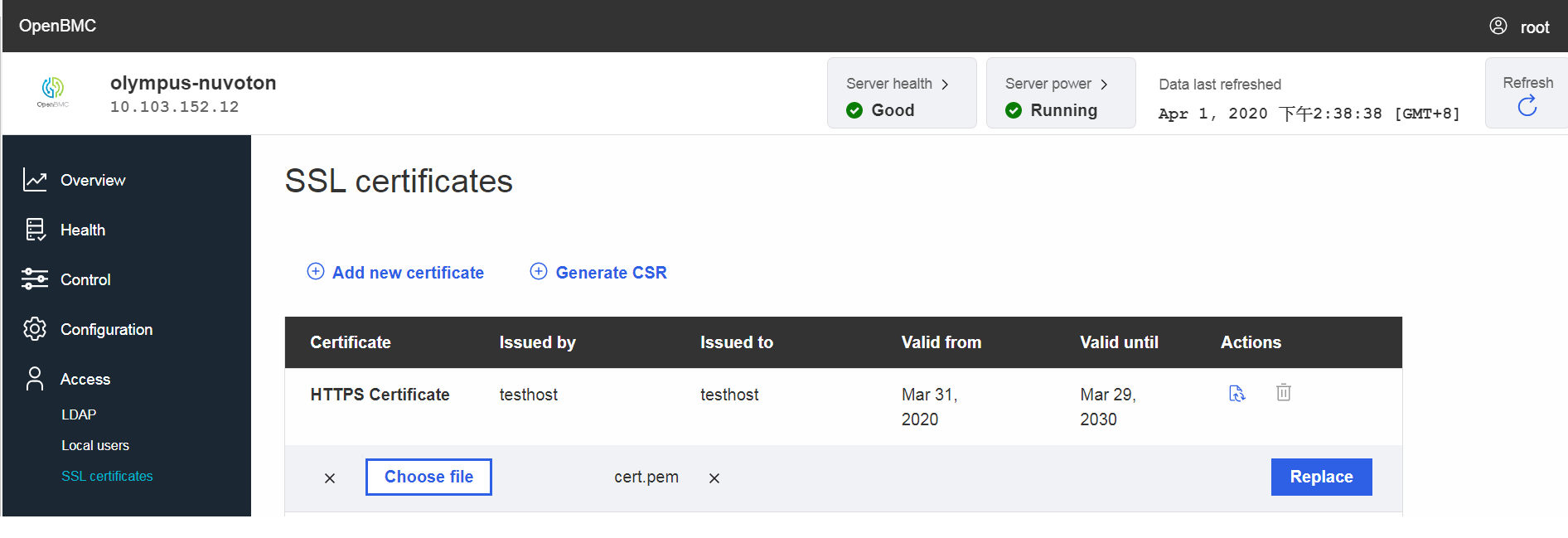
Task: Click the replace certificate icon in Actions
Action: tap(1236, 394)
